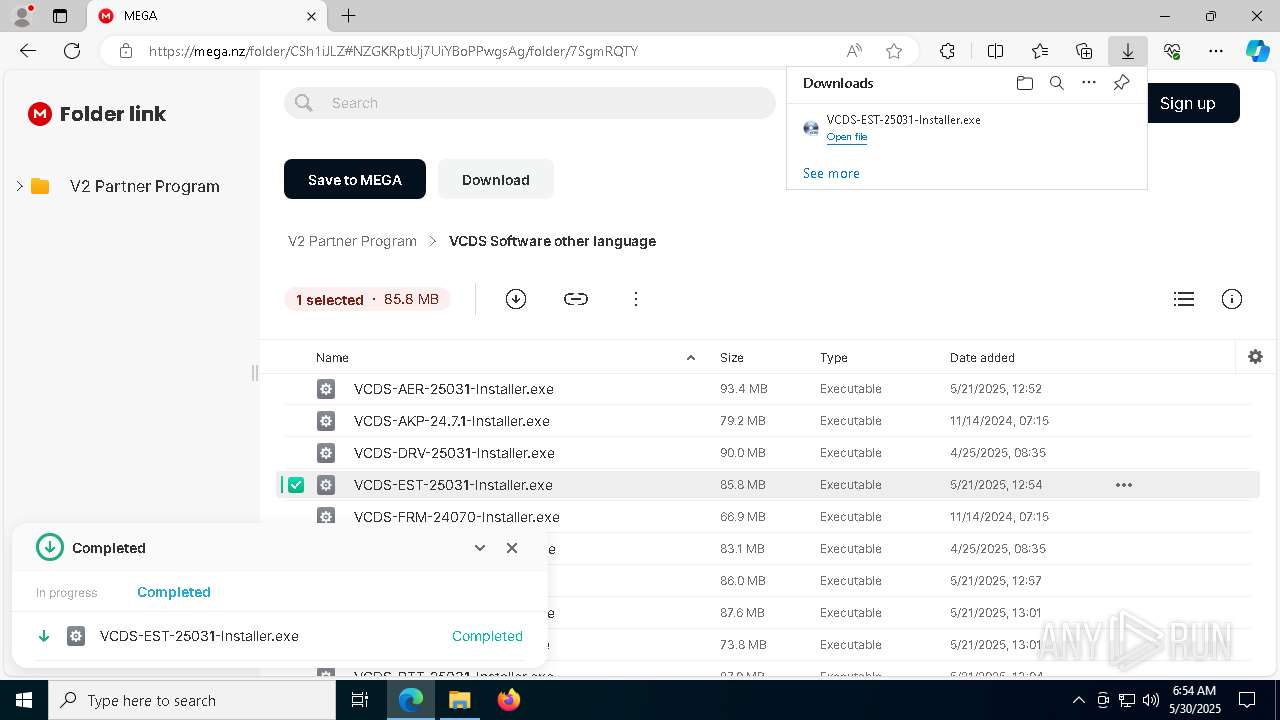Go back to the previous page
Viewport: 1280px width, 720px height.
tap(28, 51)
